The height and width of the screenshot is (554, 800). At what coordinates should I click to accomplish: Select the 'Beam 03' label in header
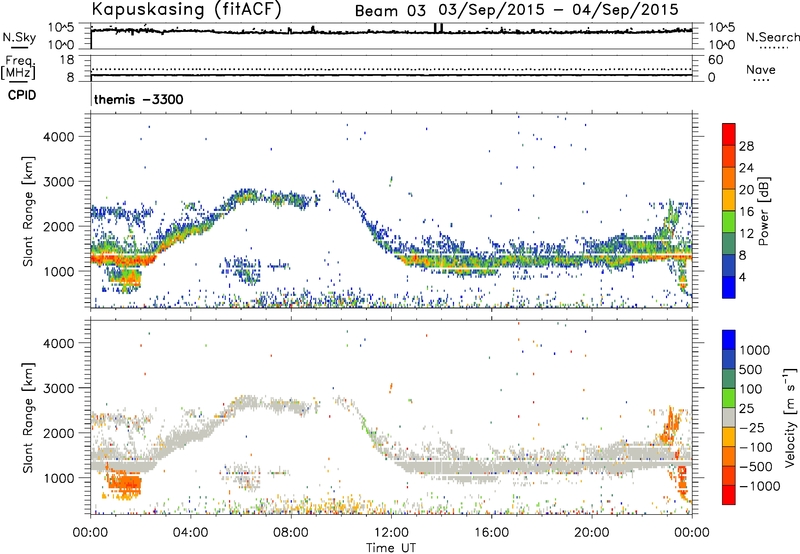[390, 11]
